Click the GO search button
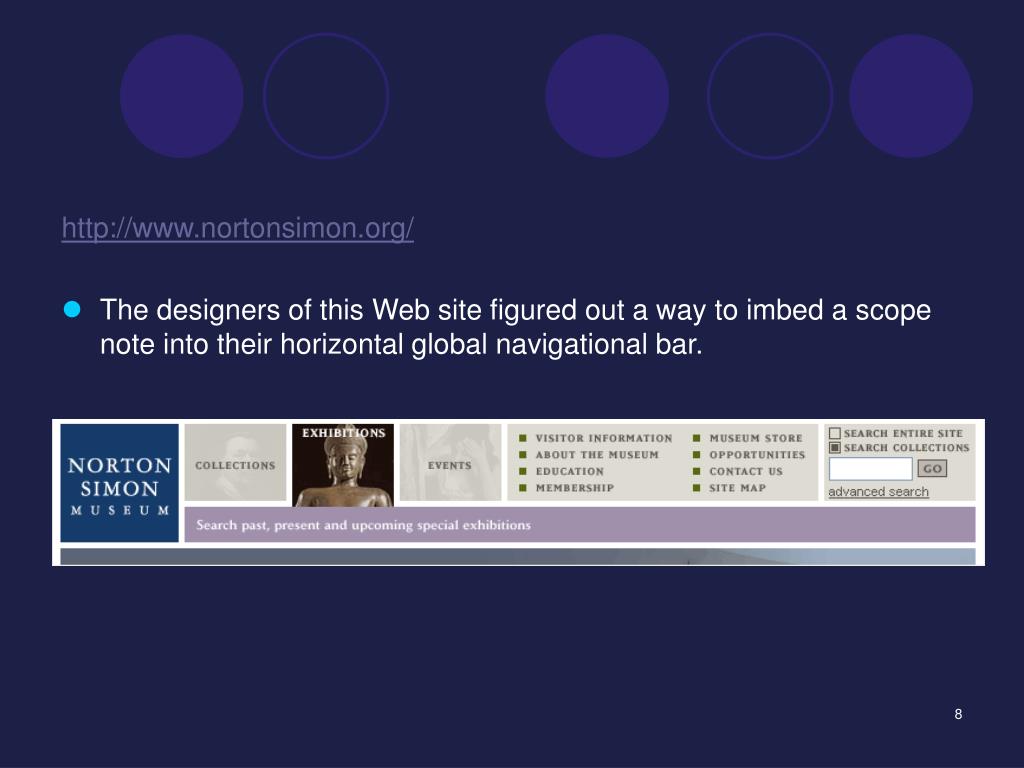Screen dimensions: 1024x768 click(932, 468)
